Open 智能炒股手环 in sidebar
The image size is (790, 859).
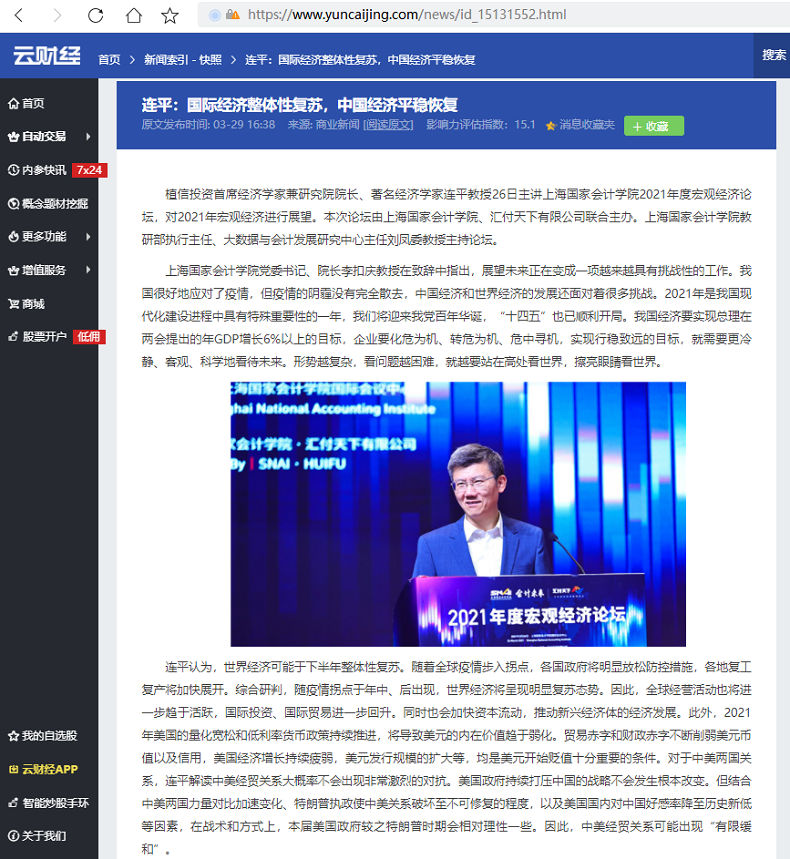point(54,803)
